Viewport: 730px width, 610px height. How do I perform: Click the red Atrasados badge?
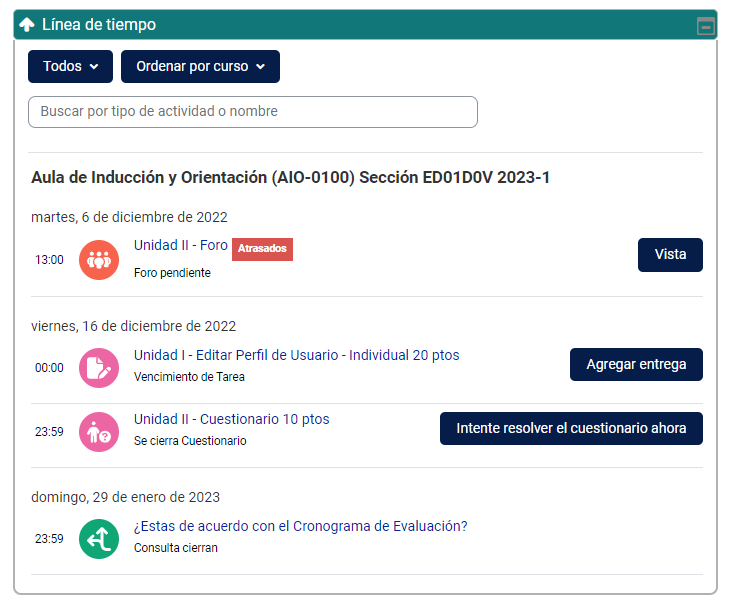click(262, 249)
